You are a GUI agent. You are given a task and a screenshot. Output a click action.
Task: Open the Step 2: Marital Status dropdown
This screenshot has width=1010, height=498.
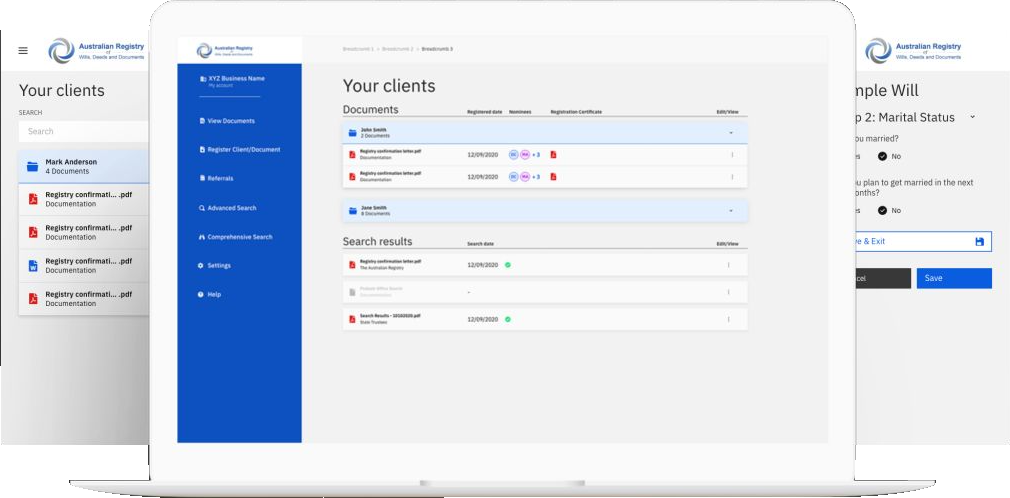click(972, 118)
